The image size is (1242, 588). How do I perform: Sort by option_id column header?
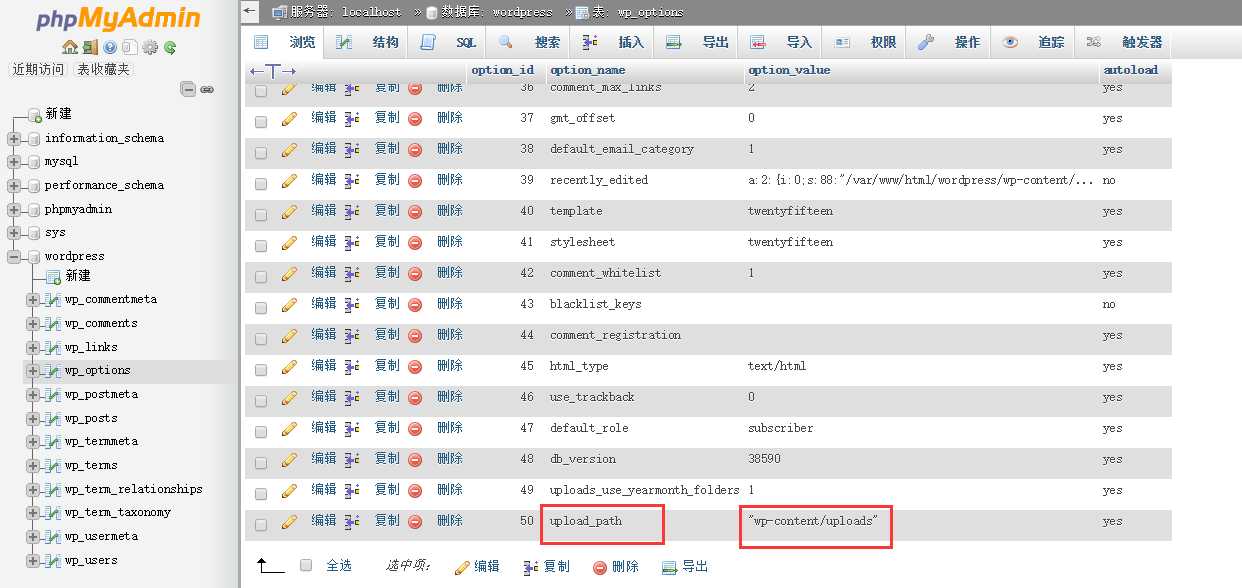(502, 70)
